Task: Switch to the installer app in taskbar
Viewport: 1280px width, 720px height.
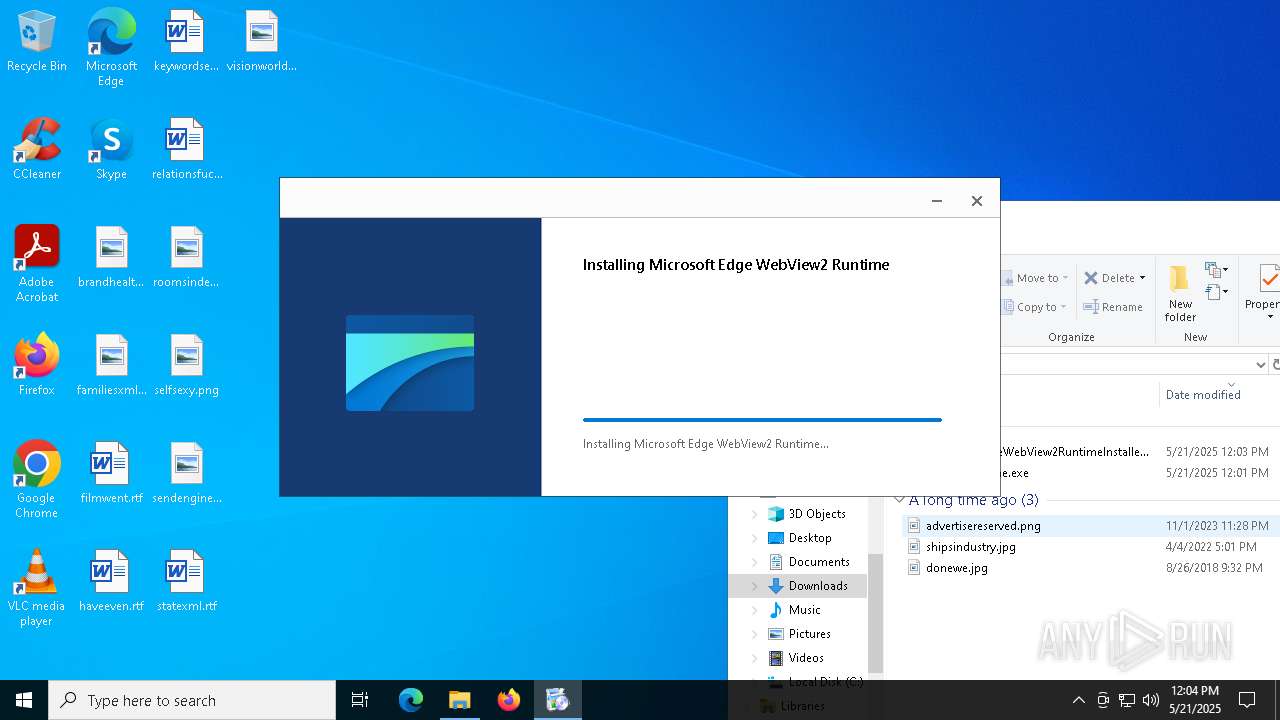Action: [557, 700]
